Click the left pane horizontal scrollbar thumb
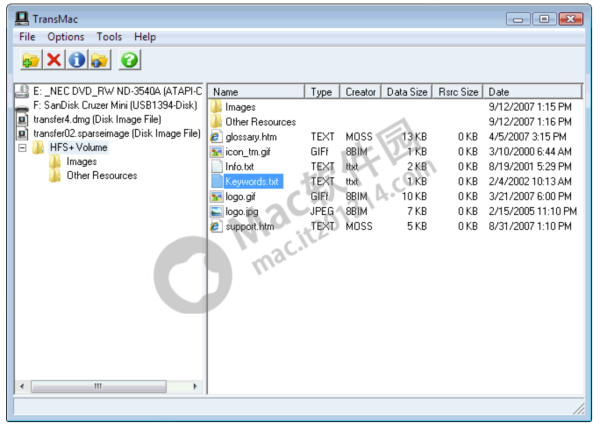This screenshot has height=430, width=600. pos(97,385)
